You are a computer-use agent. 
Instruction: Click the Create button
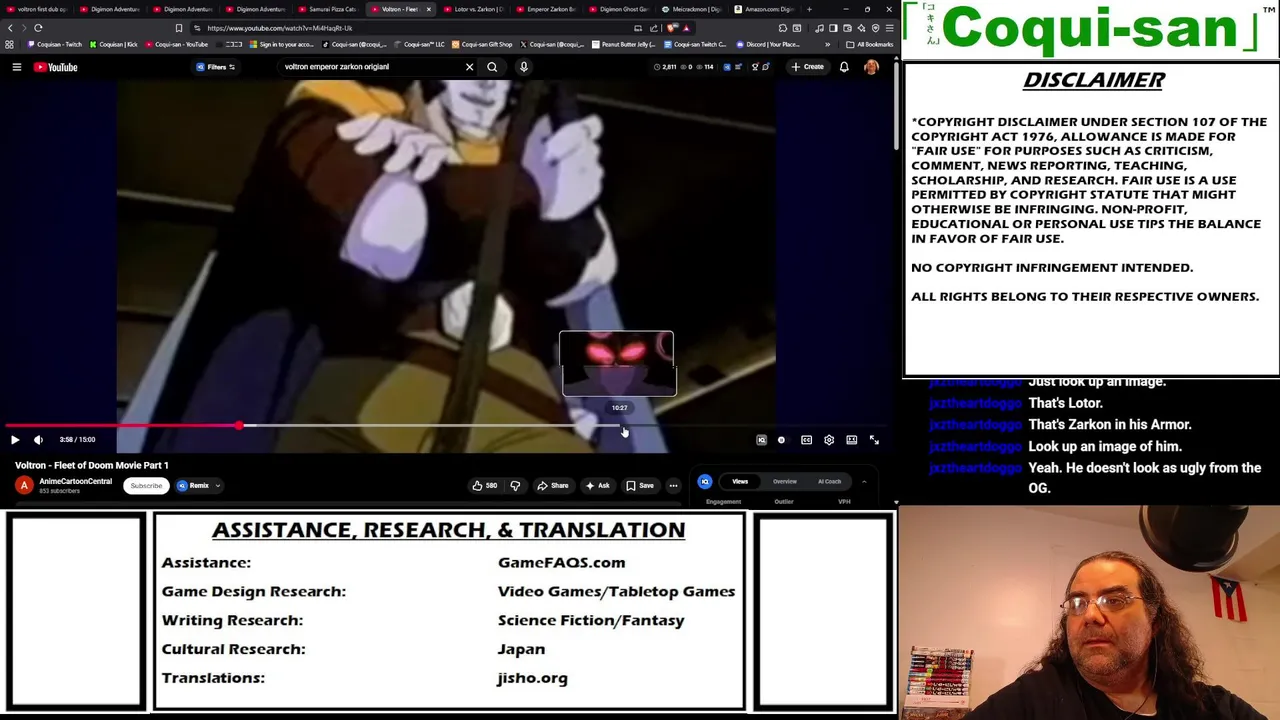pyautogui.click(x=807, y=67)
